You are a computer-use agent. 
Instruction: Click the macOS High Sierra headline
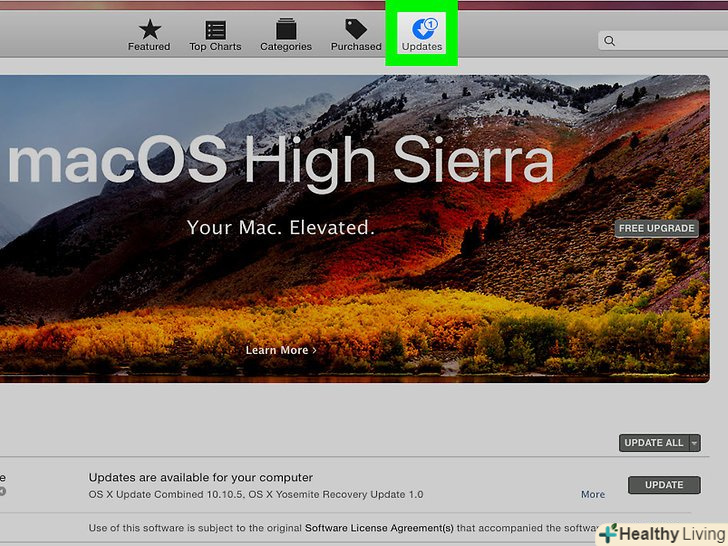click(280, 162)
